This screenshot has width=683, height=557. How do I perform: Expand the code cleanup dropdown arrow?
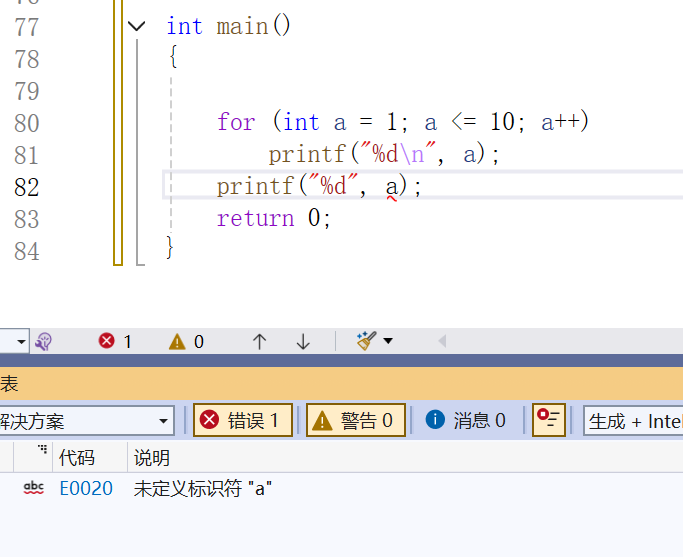pyautogui.click(x=388, y=341)
